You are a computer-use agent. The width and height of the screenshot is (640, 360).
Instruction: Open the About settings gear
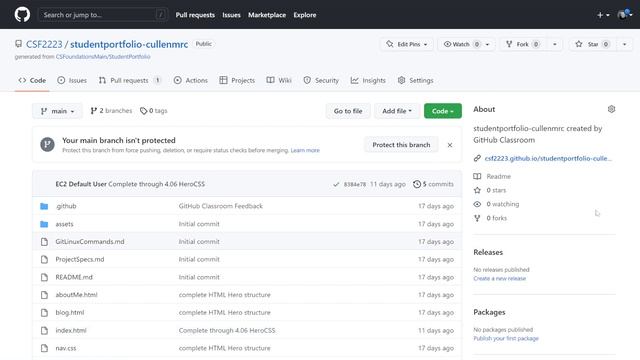click(611, 109)
